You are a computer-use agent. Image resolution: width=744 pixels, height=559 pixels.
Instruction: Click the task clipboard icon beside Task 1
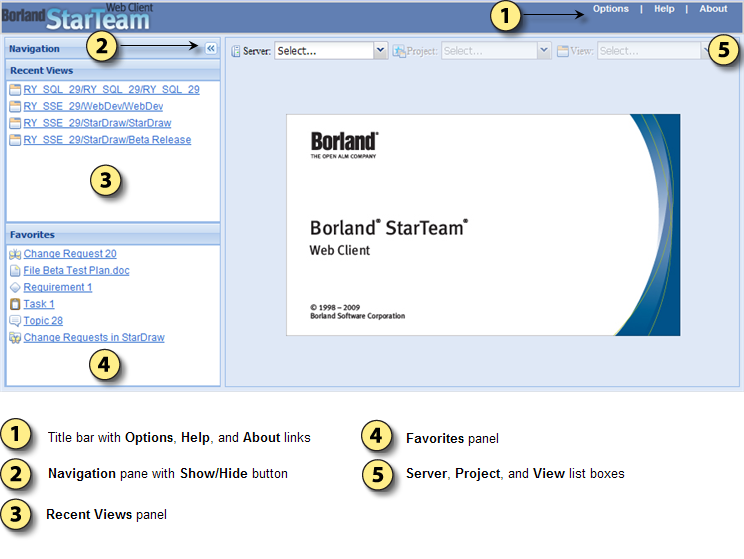[15, 304]
